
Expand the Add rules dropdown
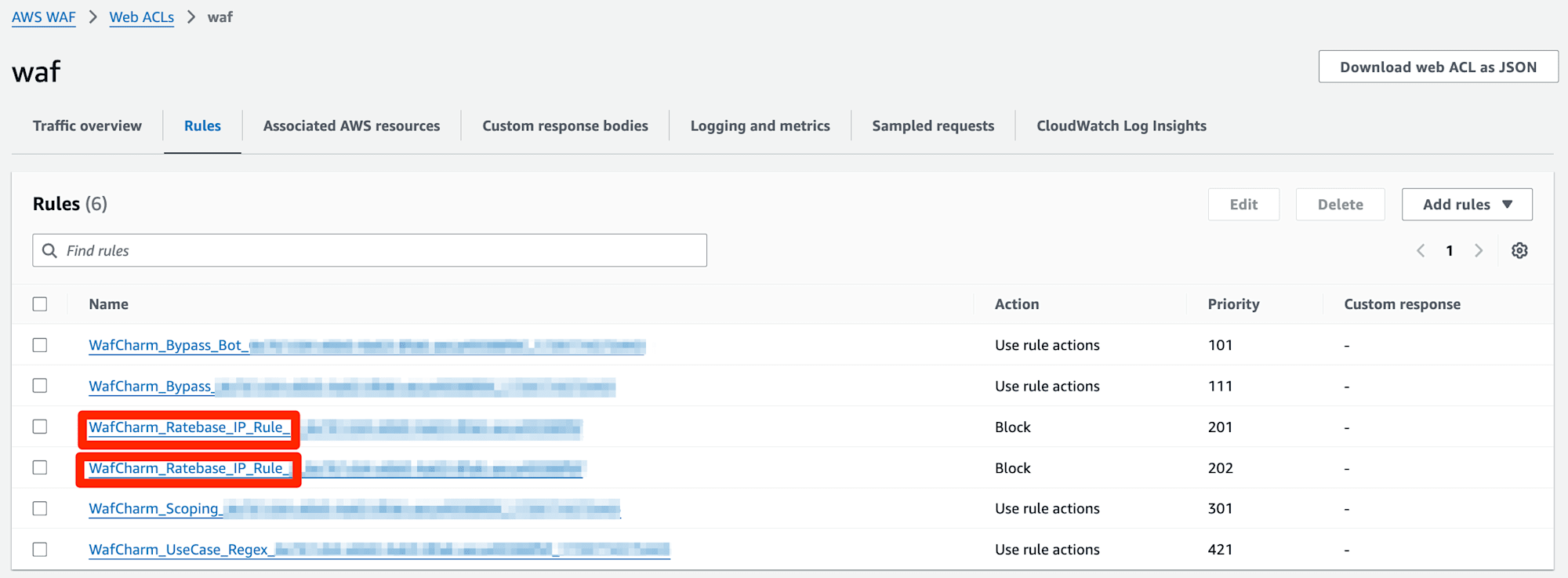pos(1467,204)
